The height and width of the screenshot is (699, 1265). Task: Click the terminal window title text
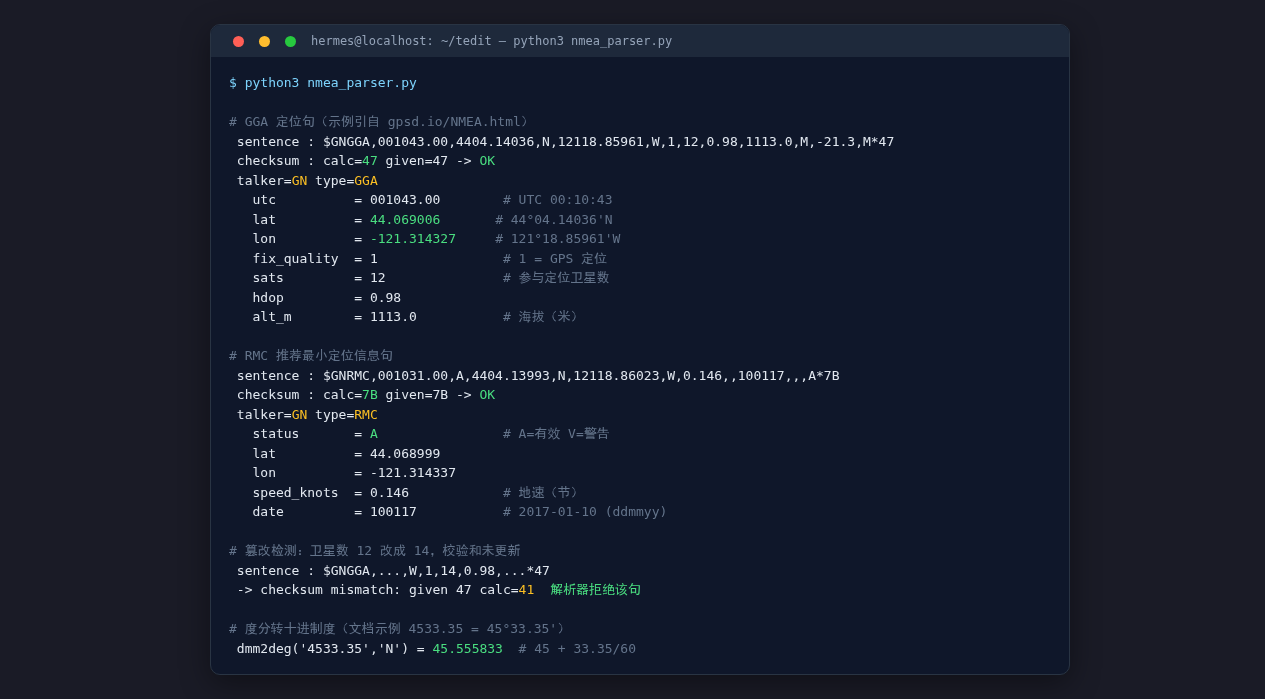coord(491,41)
